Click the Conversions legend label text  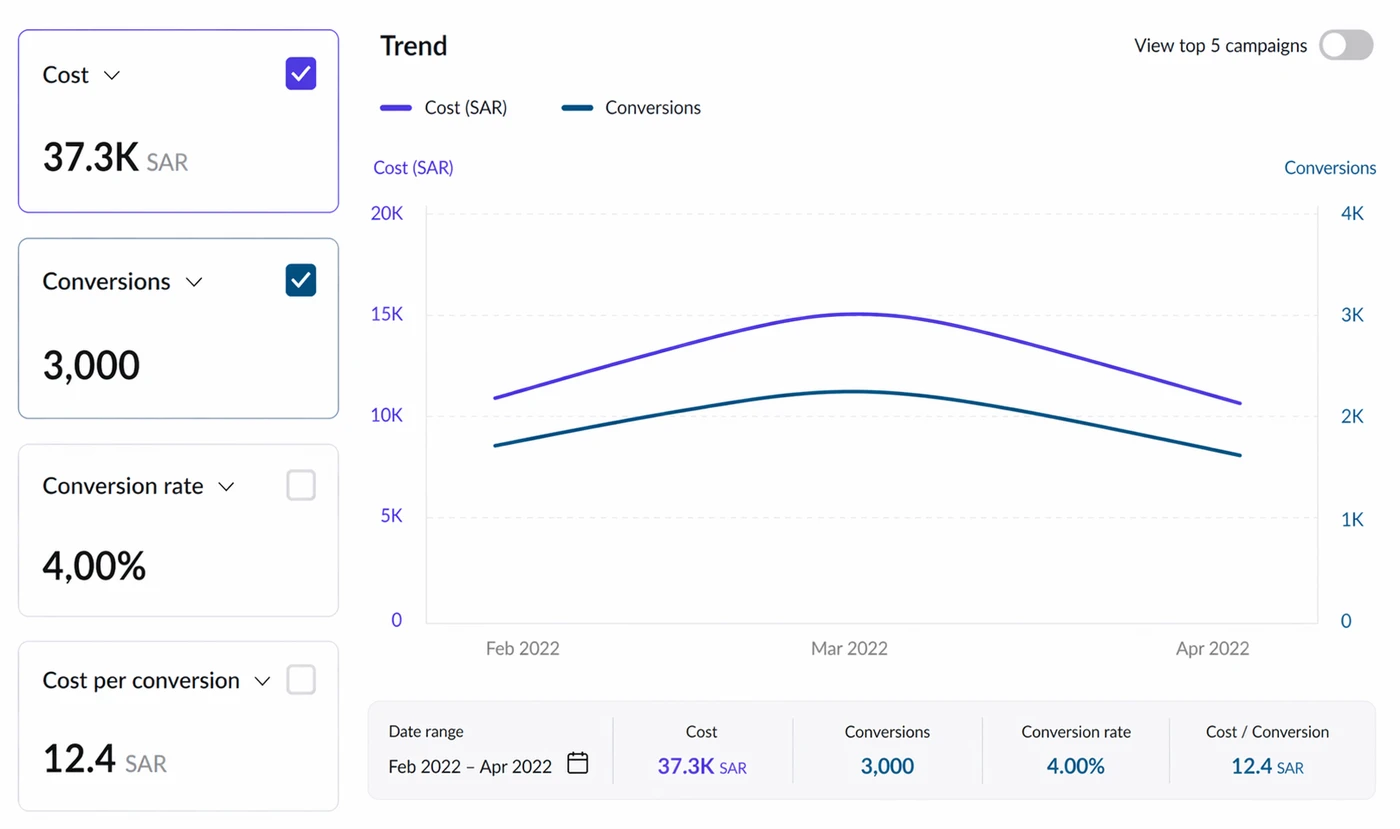pos(653,108)
